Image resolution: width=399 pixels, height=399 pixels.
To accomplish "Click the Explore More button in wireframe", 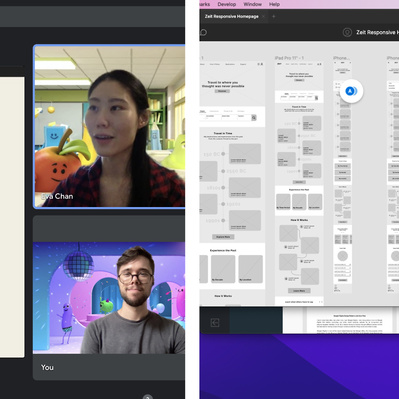I will [x=223, y=237].
